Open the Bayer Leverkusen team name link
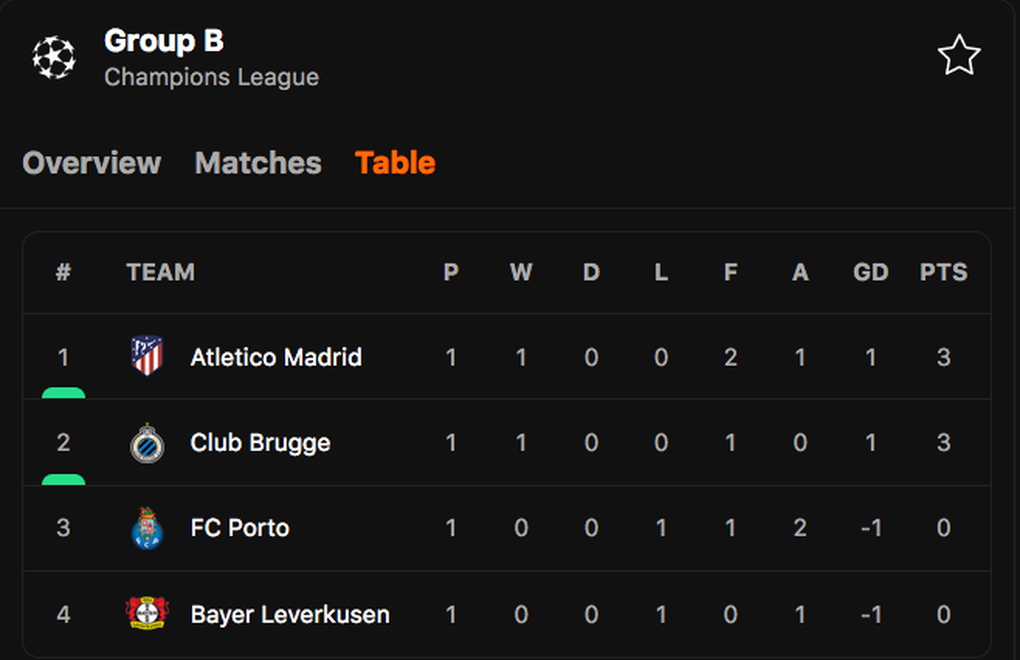This screenshot has width=1020, height=660. (290, 614)
